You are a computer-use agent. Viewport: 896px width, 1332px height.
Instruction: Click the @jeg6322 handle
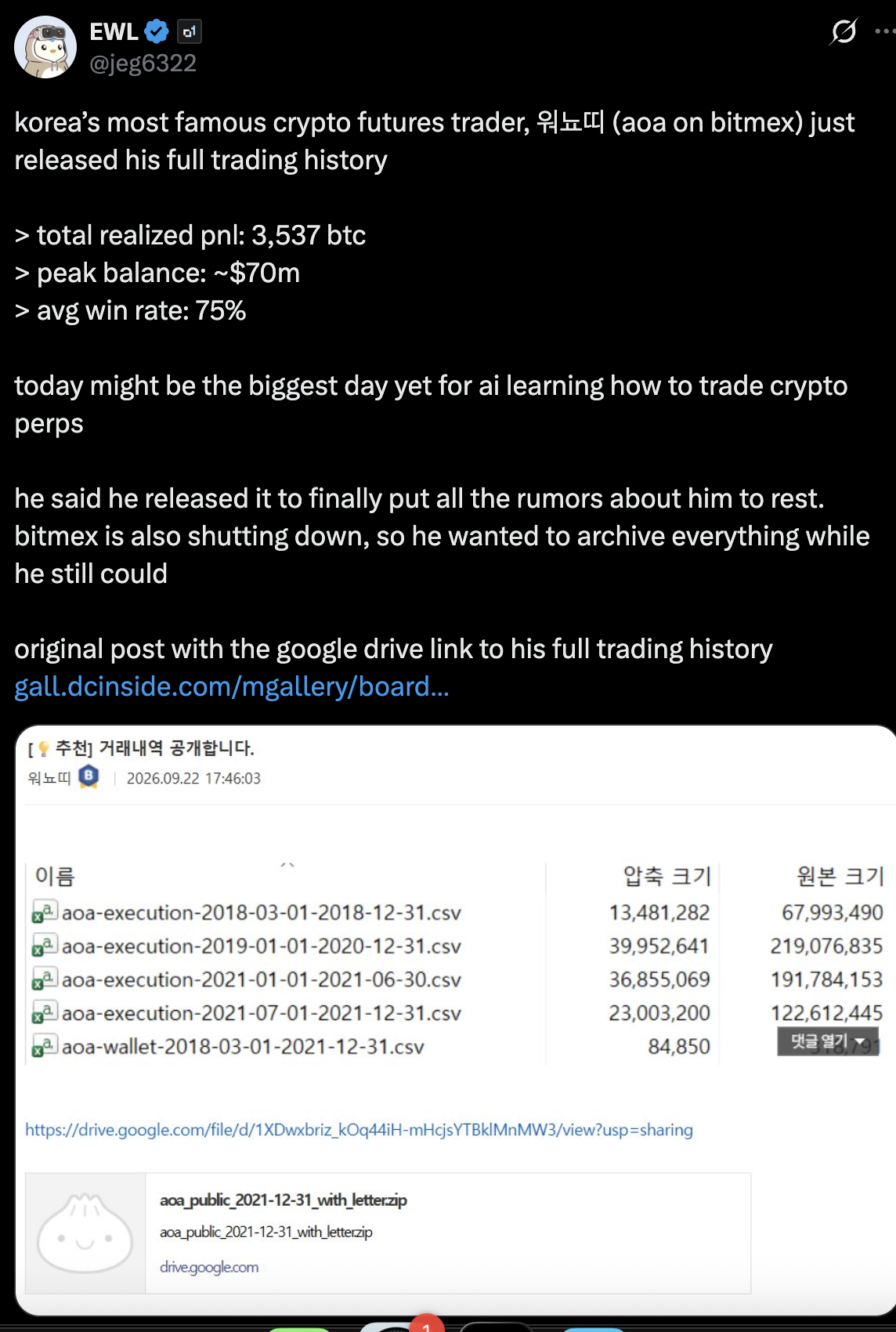143,63
